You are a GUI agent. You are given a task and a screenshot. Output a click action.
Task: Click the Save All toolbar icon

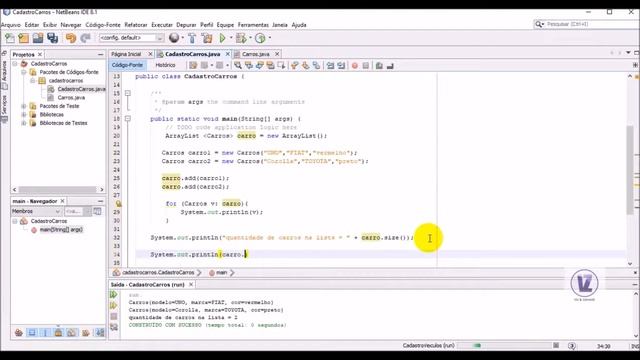point(52,38)
